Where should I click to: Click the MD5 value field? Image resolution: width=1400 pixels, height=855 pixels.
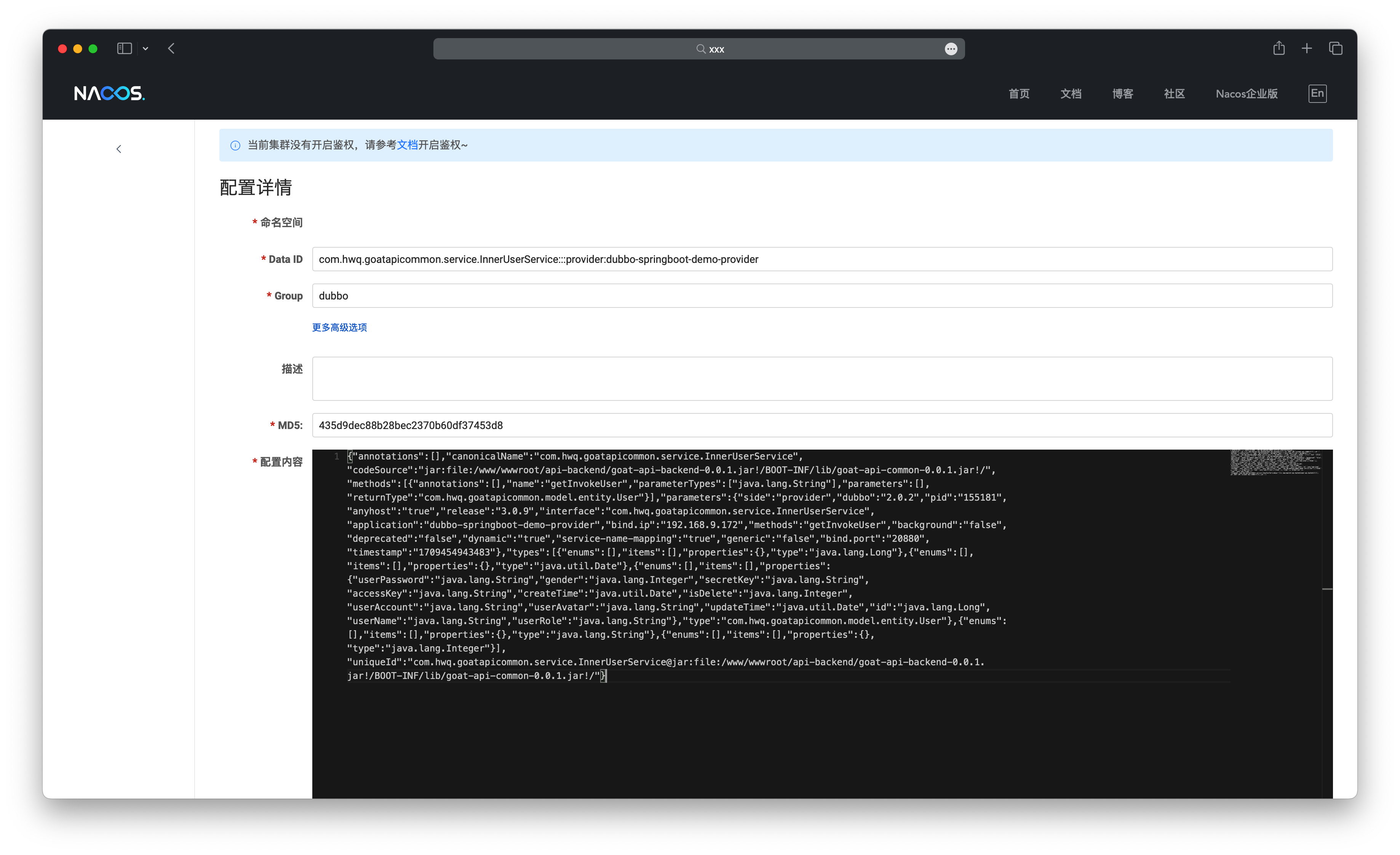coord(821,425)
